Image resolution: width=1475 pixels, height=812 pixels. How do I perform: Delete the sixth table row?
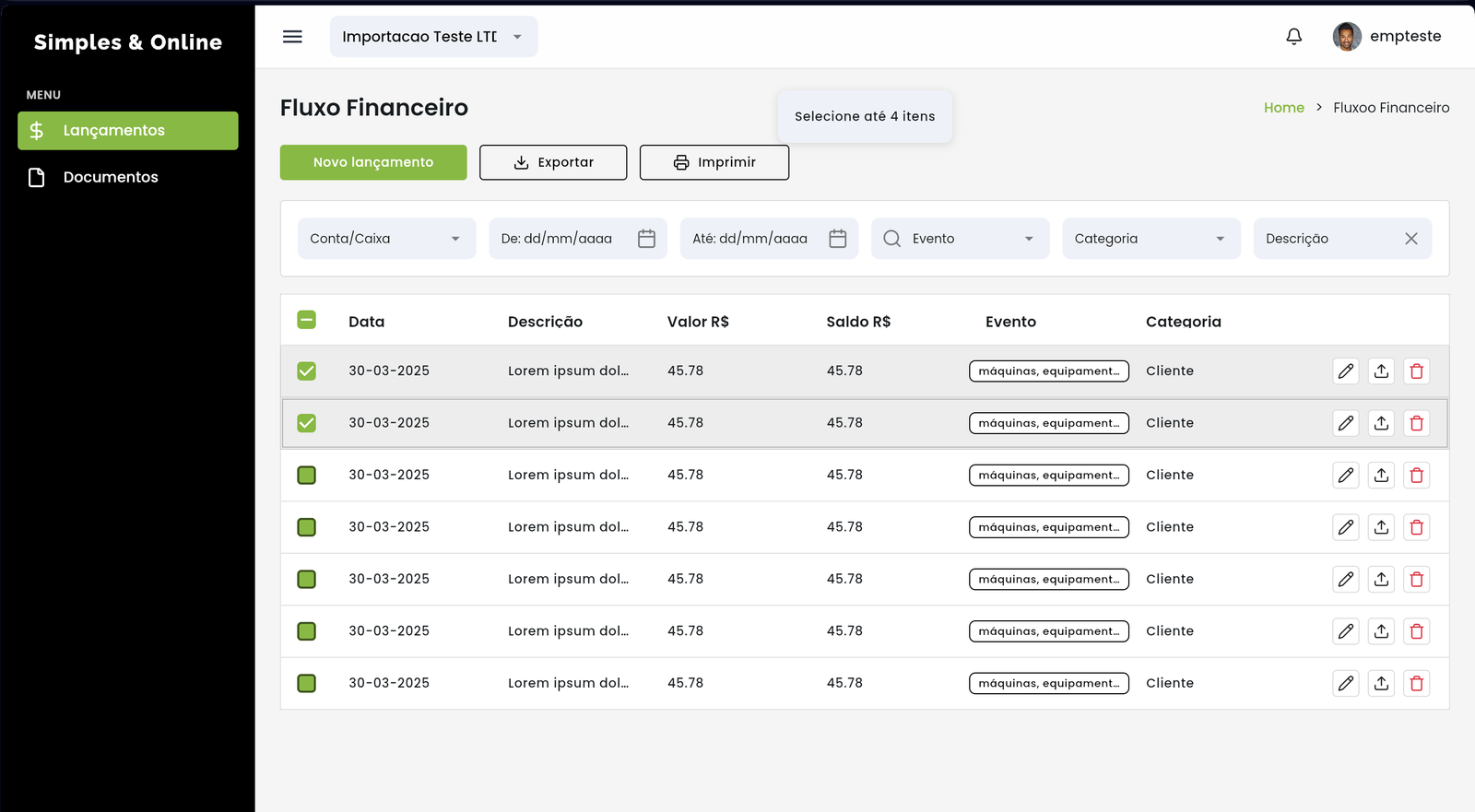(x=1417, y=631)
